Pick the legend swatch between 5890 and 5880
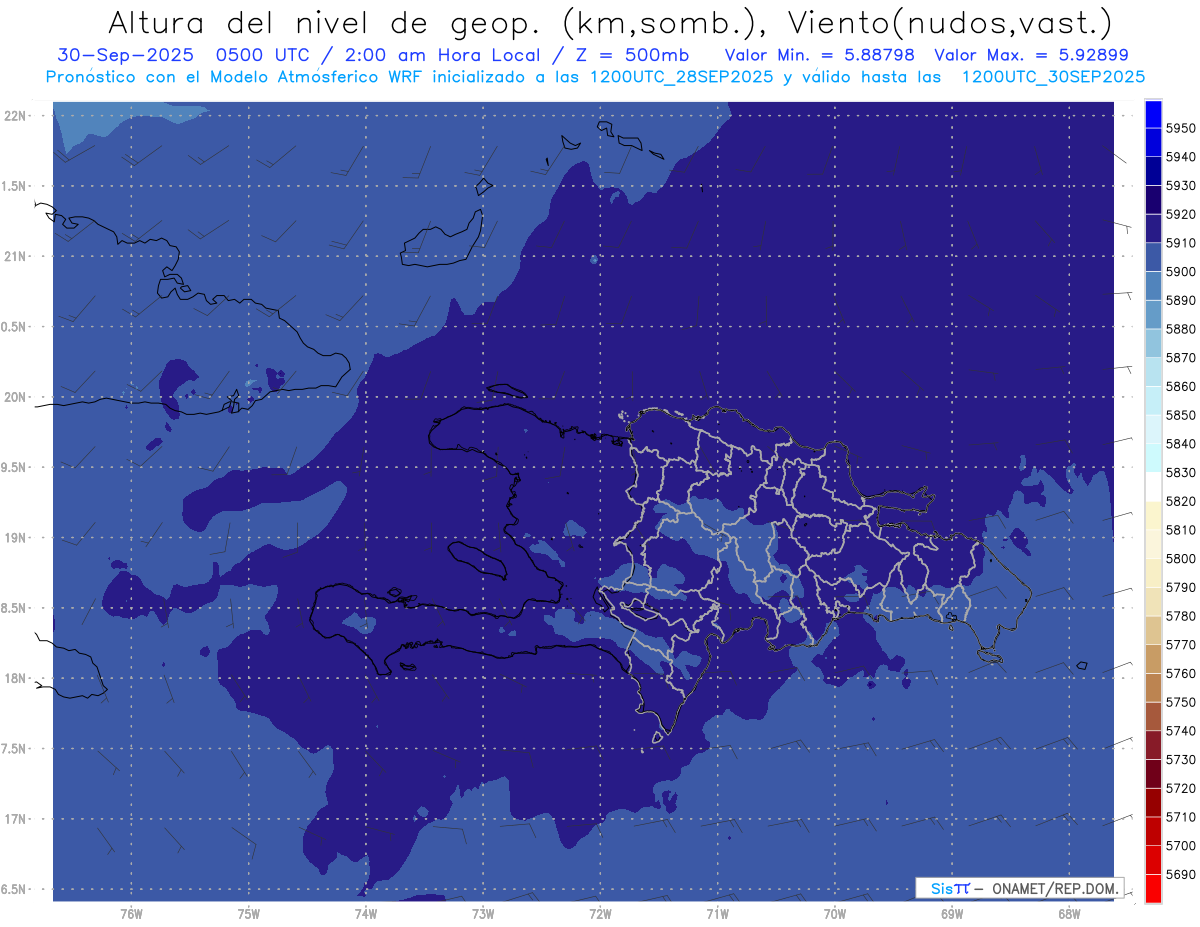Image resolution: width=1200 pixels, height=927 pixels. click(x=1153, y=314)
